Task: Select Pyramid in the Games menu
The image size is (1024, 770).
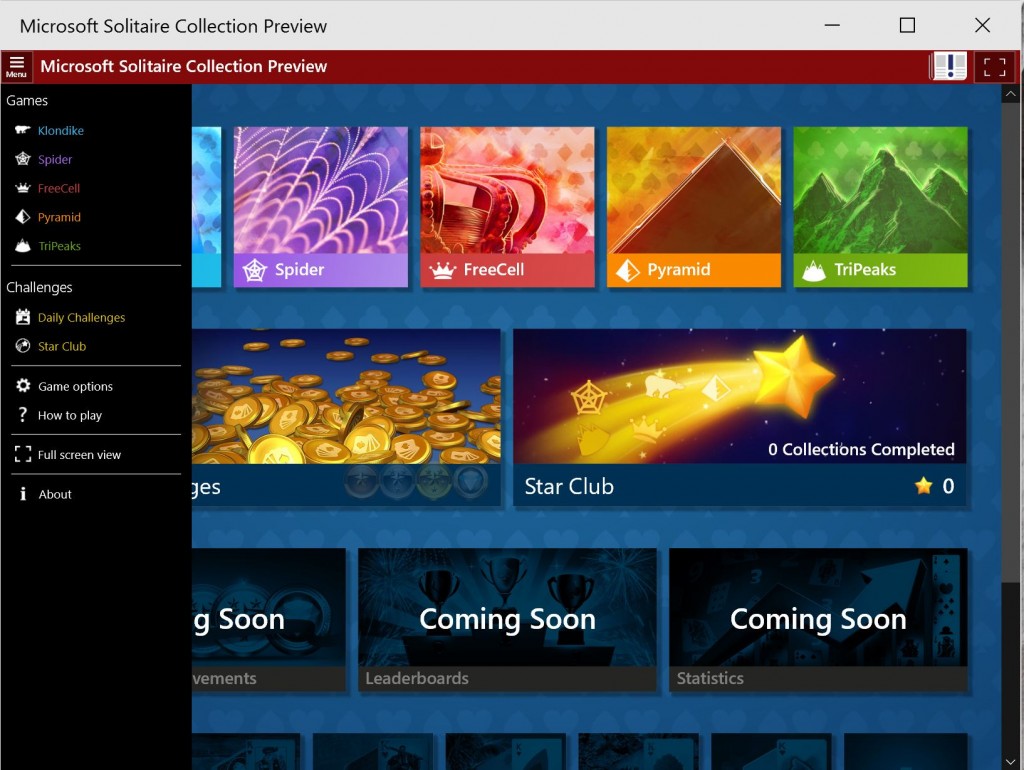Action: (x=59, y=217)
